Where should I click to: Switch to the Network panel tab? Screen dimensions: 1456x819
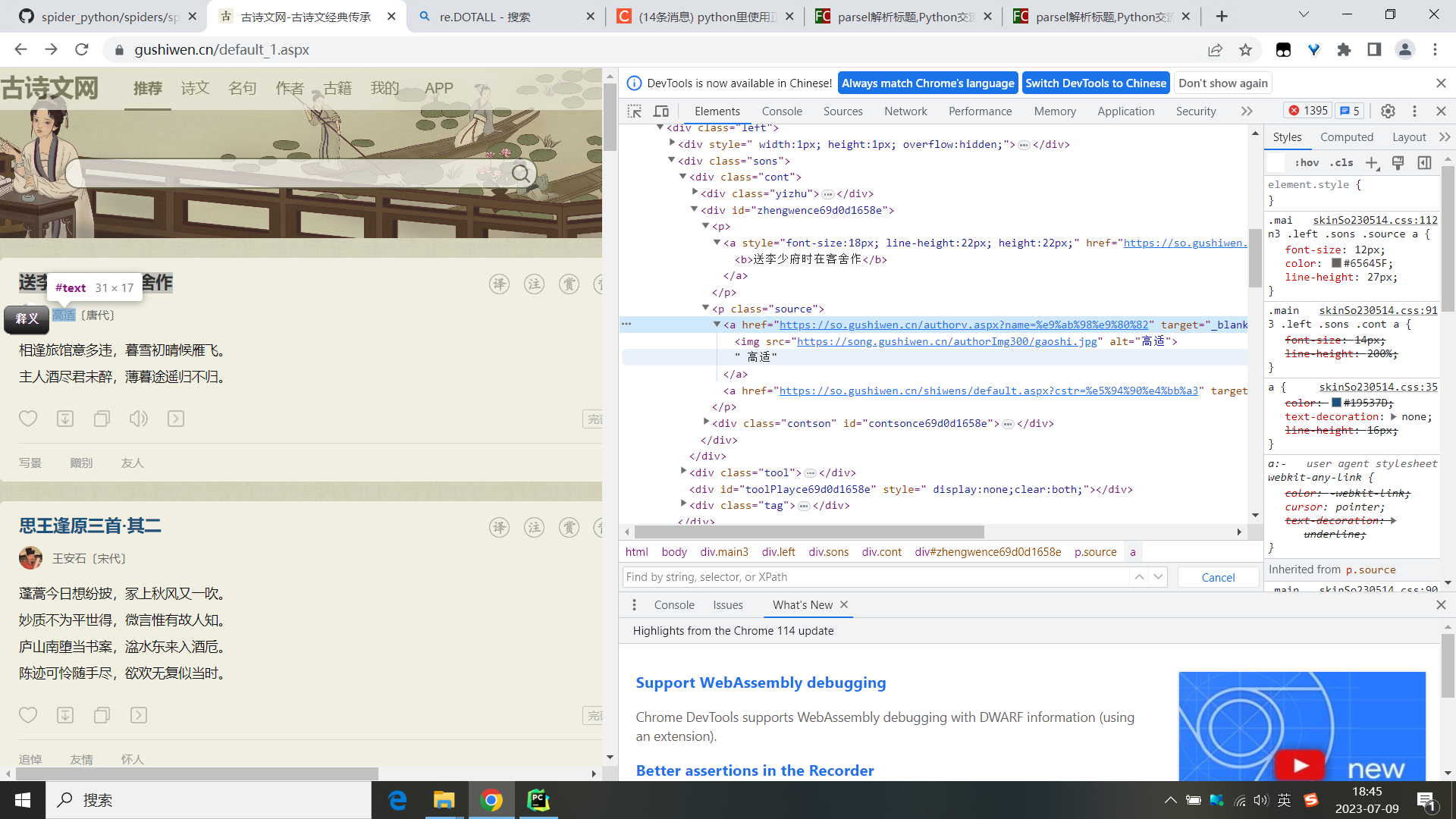pos(905,111)
